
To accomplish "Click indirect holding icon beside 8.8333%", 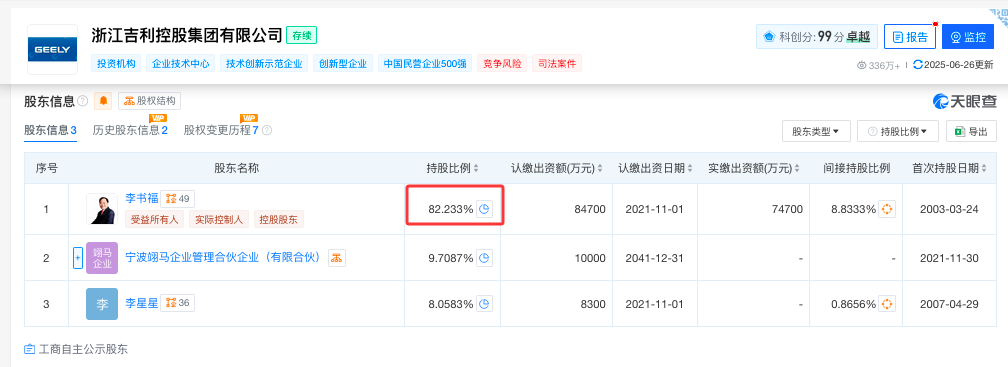I will coord(887,209).
